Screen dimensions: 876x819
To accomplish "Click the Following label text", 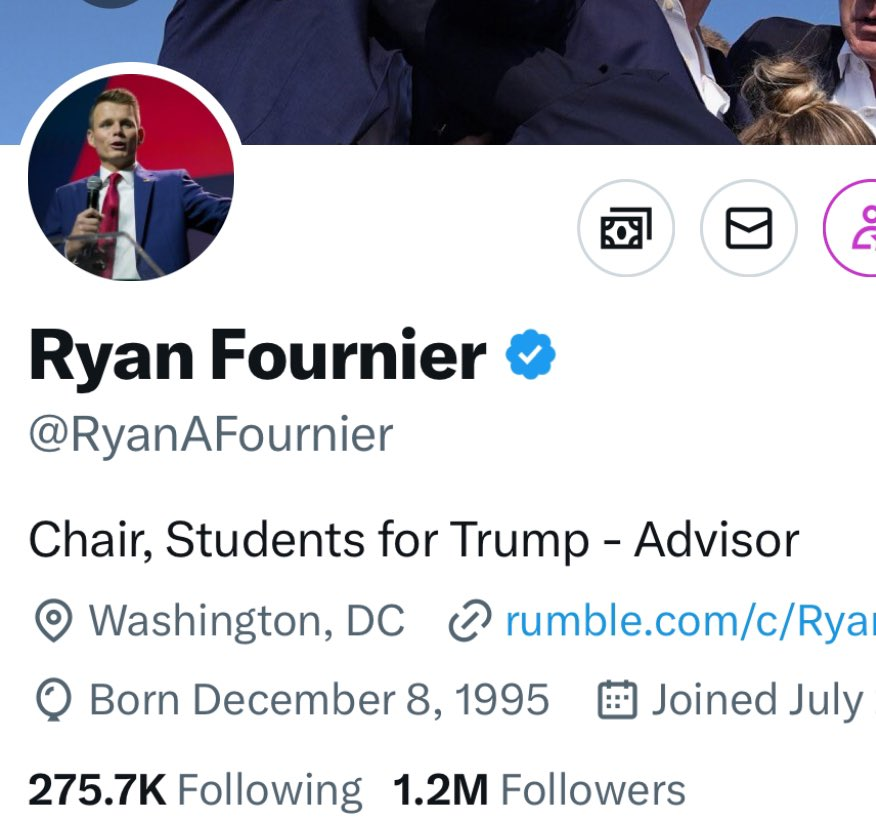I will coord(270,790).
